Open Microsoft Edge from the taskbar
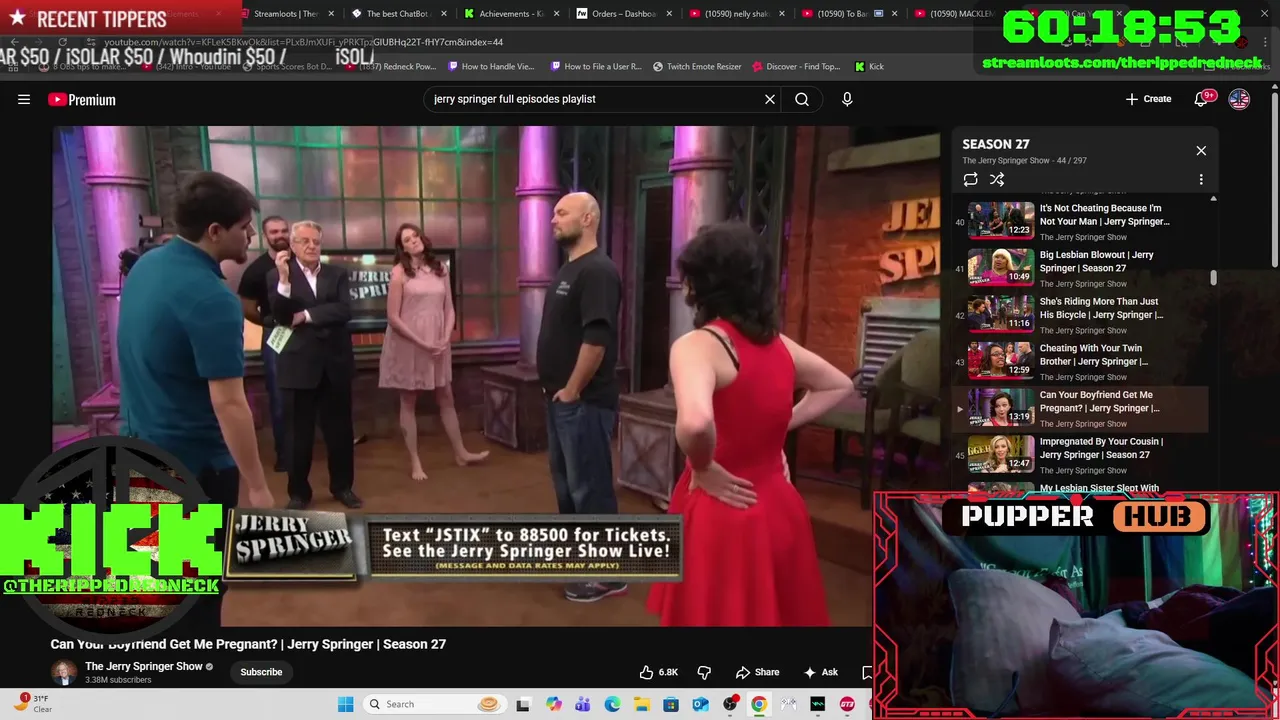1280x720 pixels. tap(612, 704)
